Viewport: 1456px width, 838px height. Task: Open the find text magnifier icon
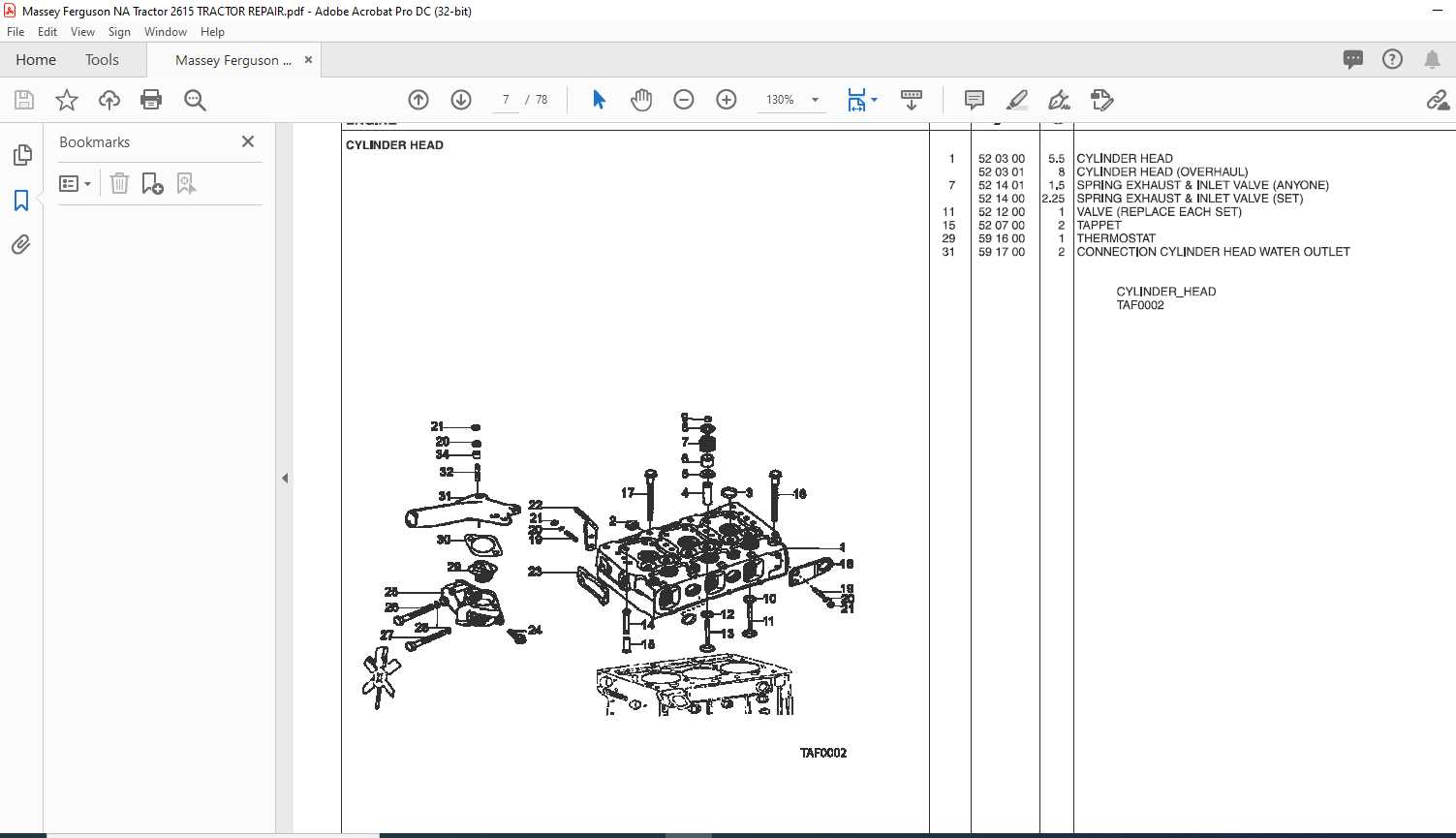coord(195,100)
